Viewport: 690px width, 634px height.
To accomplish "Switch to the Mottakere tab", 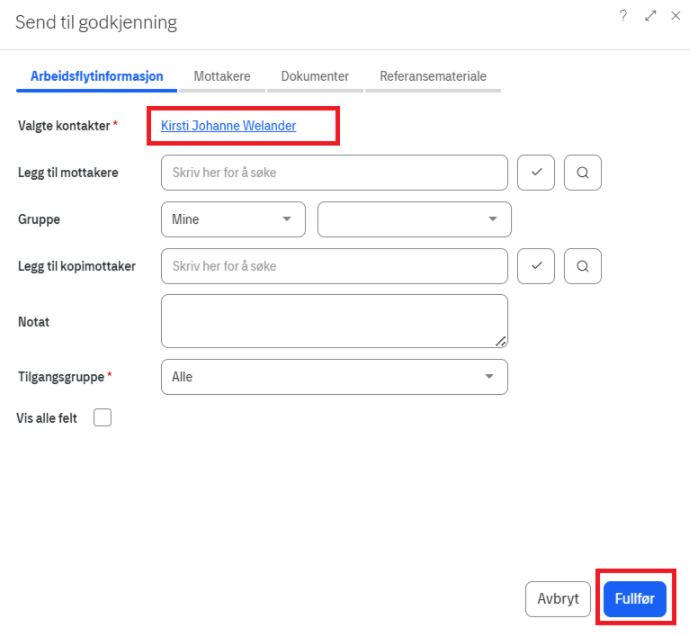I will [x=222, y=76].
